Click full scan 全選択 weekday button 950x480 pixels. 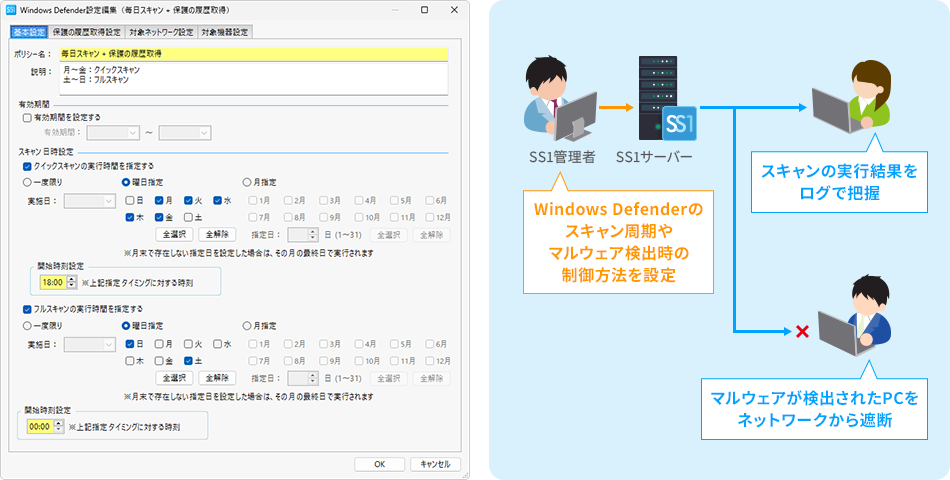(x=174, y=378)
